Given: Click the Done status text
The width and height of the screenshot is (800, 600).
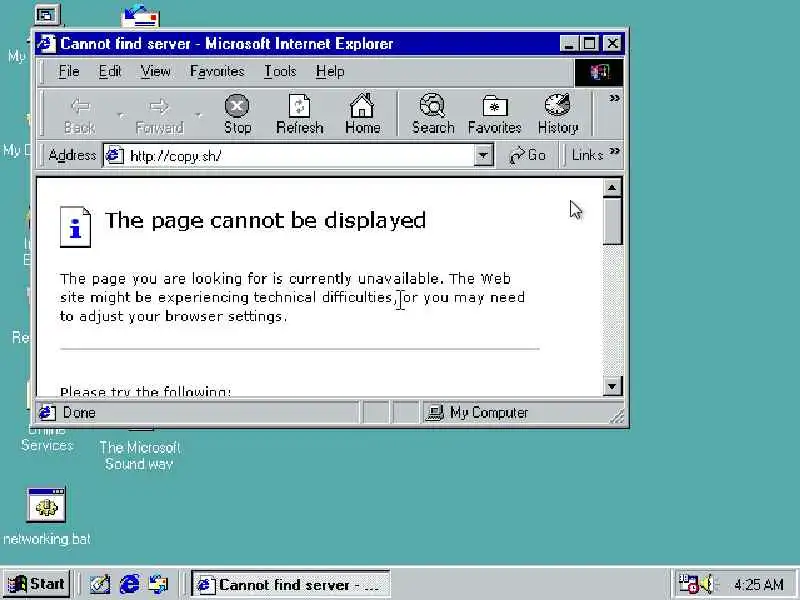Looking at the screenshot, I should 79,413.
